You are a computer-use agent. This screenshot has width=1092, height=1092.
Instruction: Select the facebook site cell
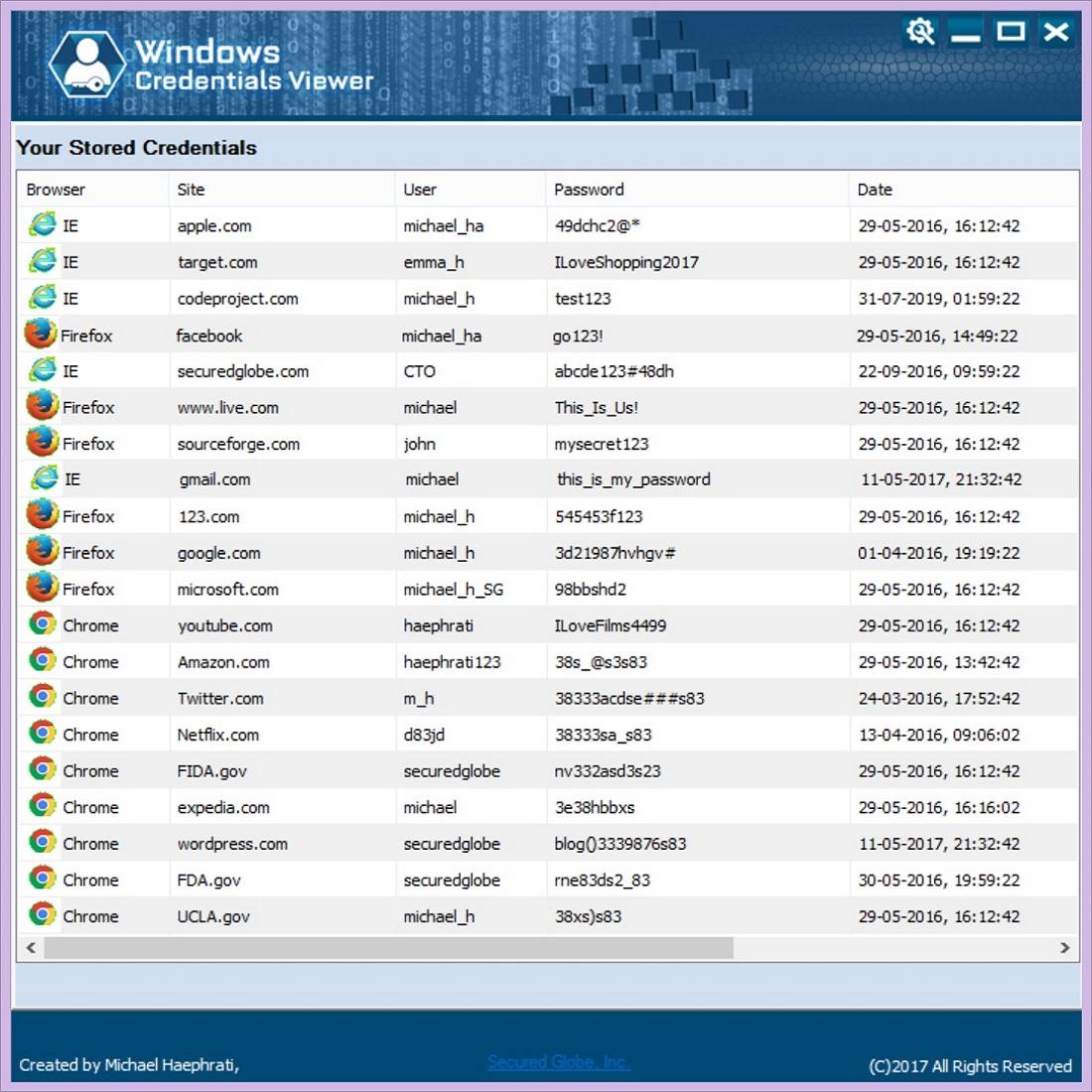click(208, 336)
